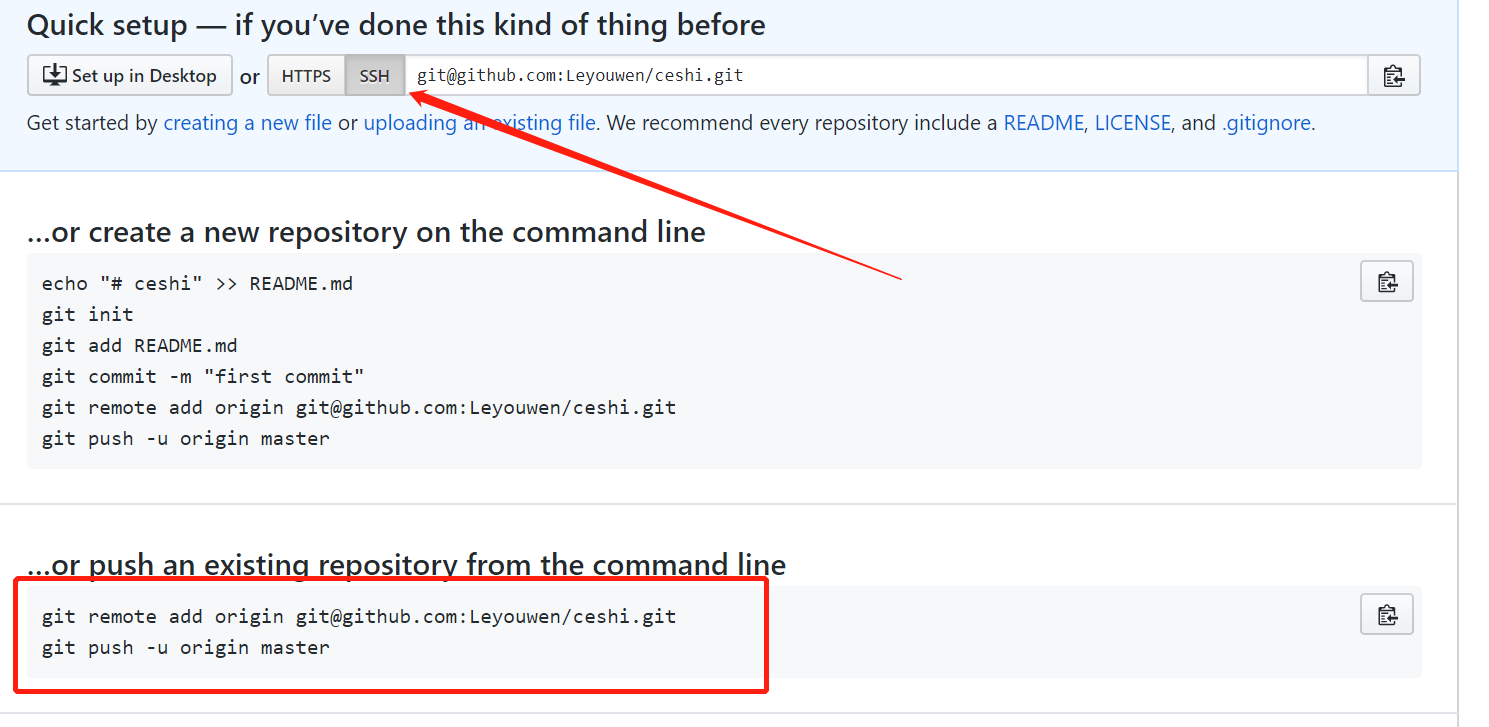1489x727 pixels.
Task: Click the Set up in Desktop button
Action: tap(130, 76)
